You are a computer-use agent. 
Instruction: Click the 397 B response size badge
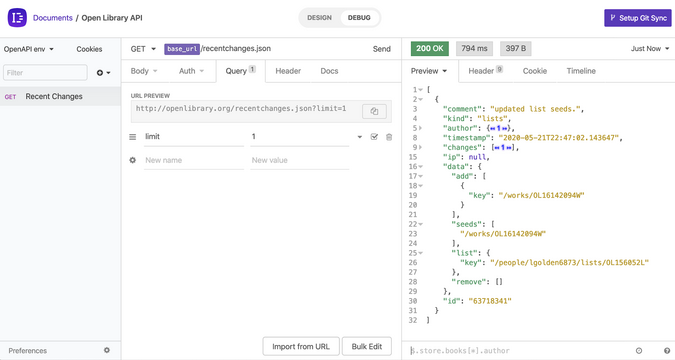pyautogui.click(x=516, y=49)
